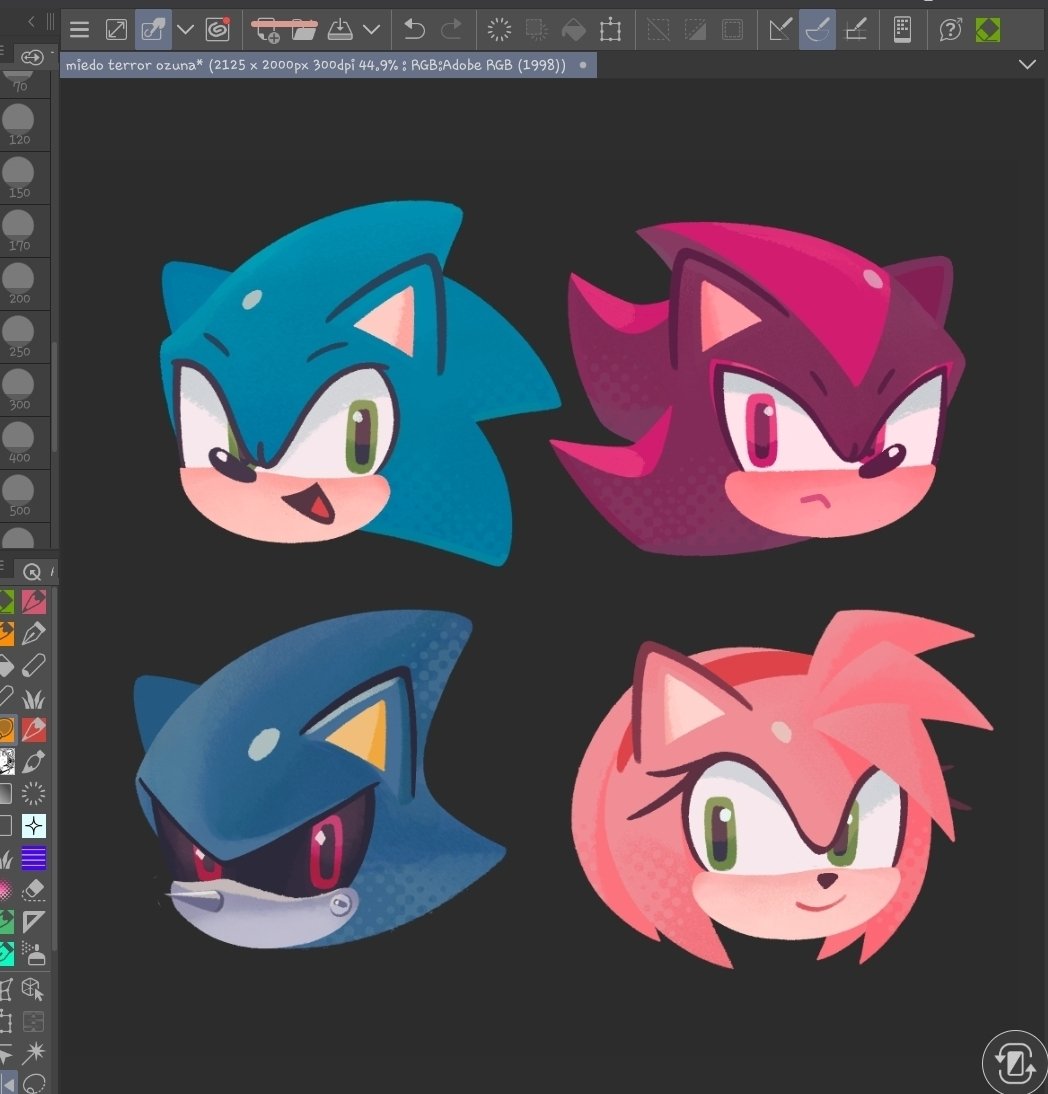Click Clear Outside Selection icon
Image resolution: width=1048 pixels, height=1094 pixels.
tap(537, 29)
